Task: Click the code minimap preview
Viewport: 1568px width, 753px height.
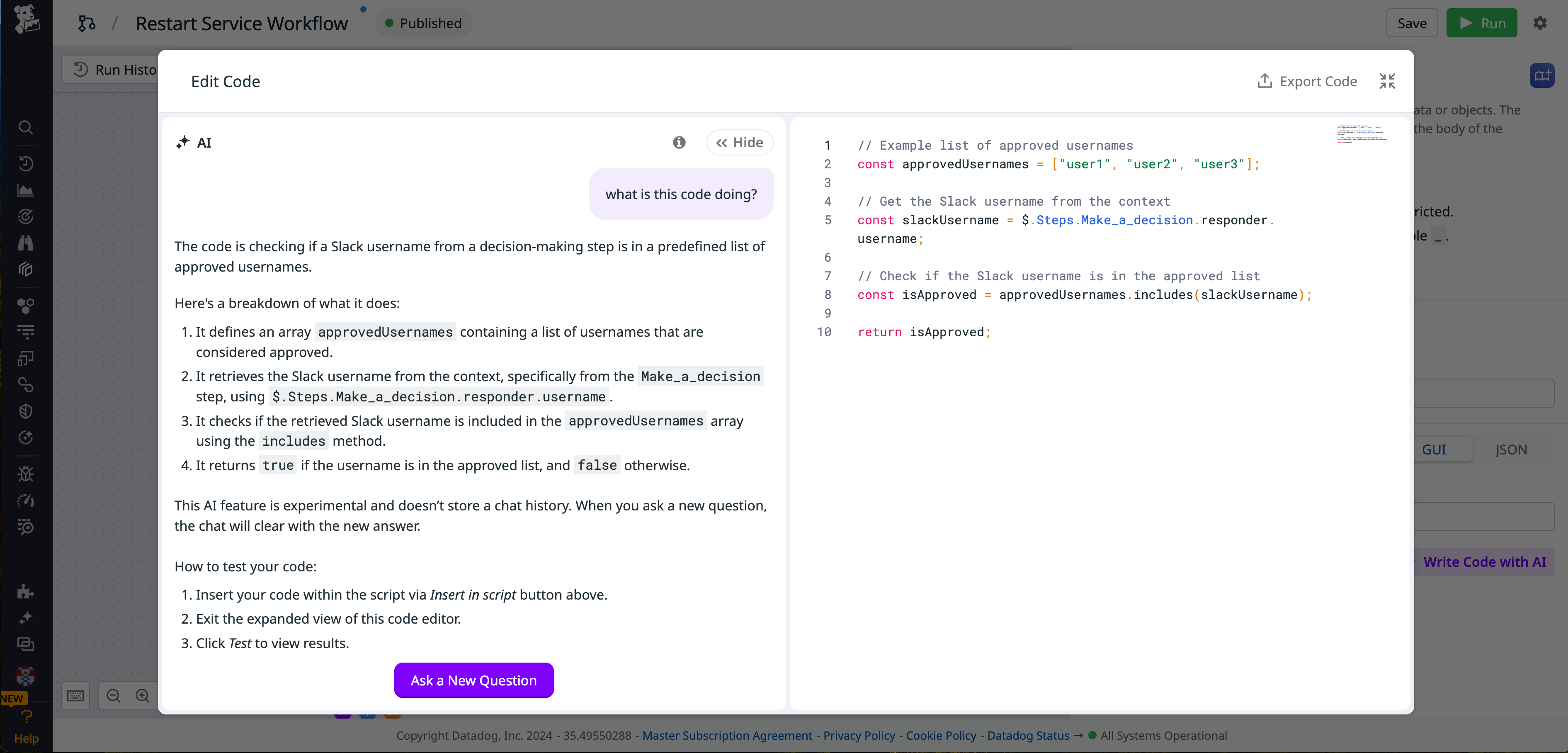Action: pos(1362,134)
